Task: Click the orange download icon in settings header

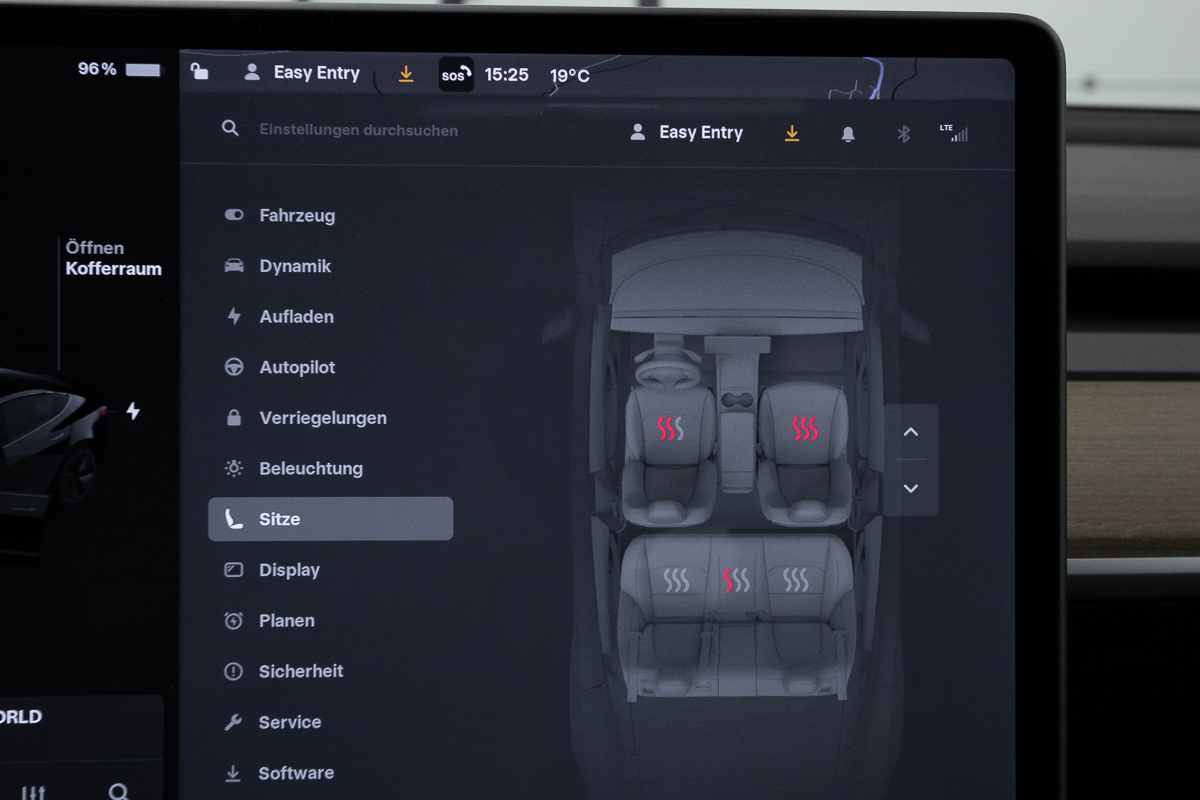Action: pyautogui.click(x=792, y=133)
